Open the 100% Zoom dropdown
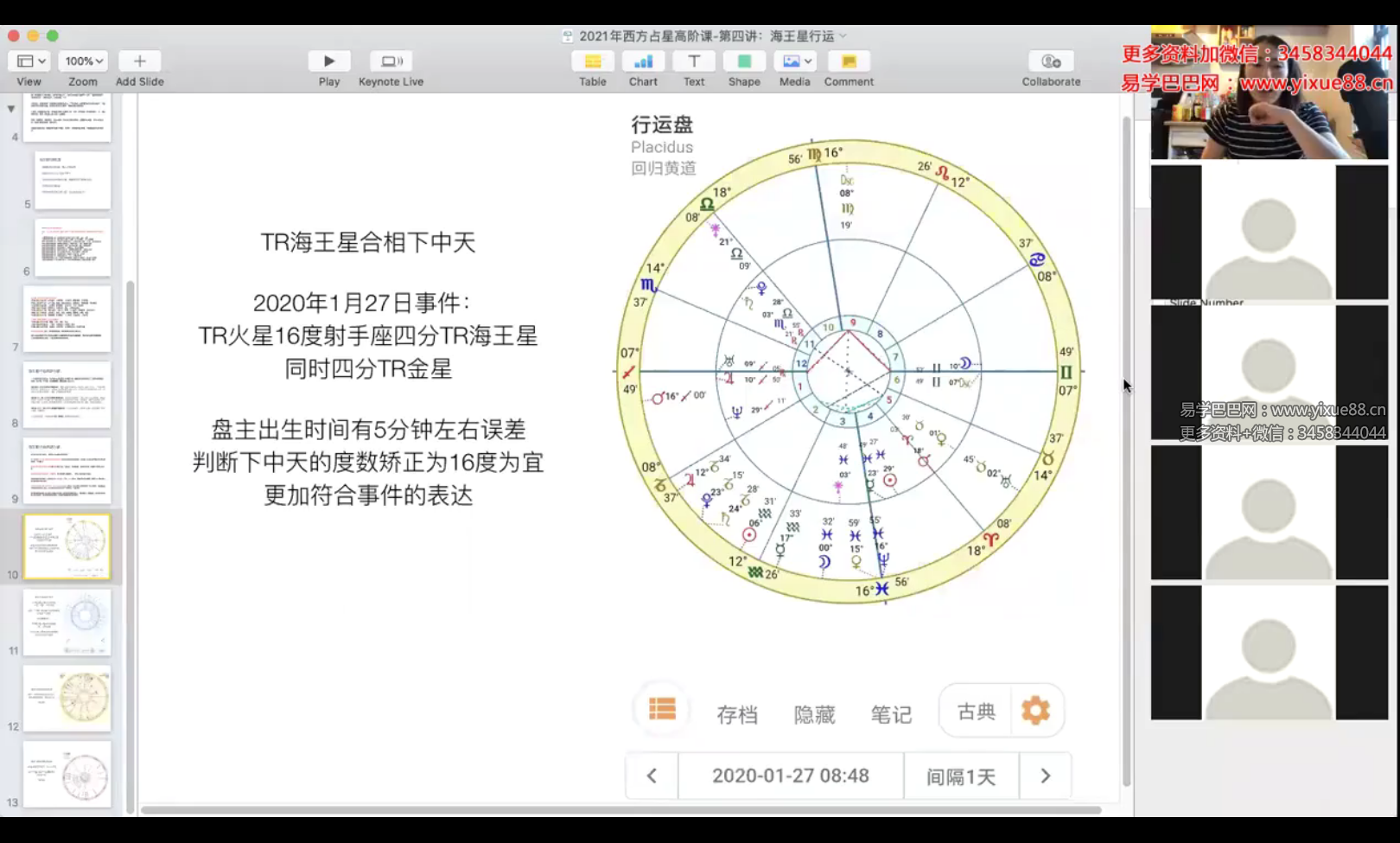The image size is (1400, 843). (x=84, y=61)
